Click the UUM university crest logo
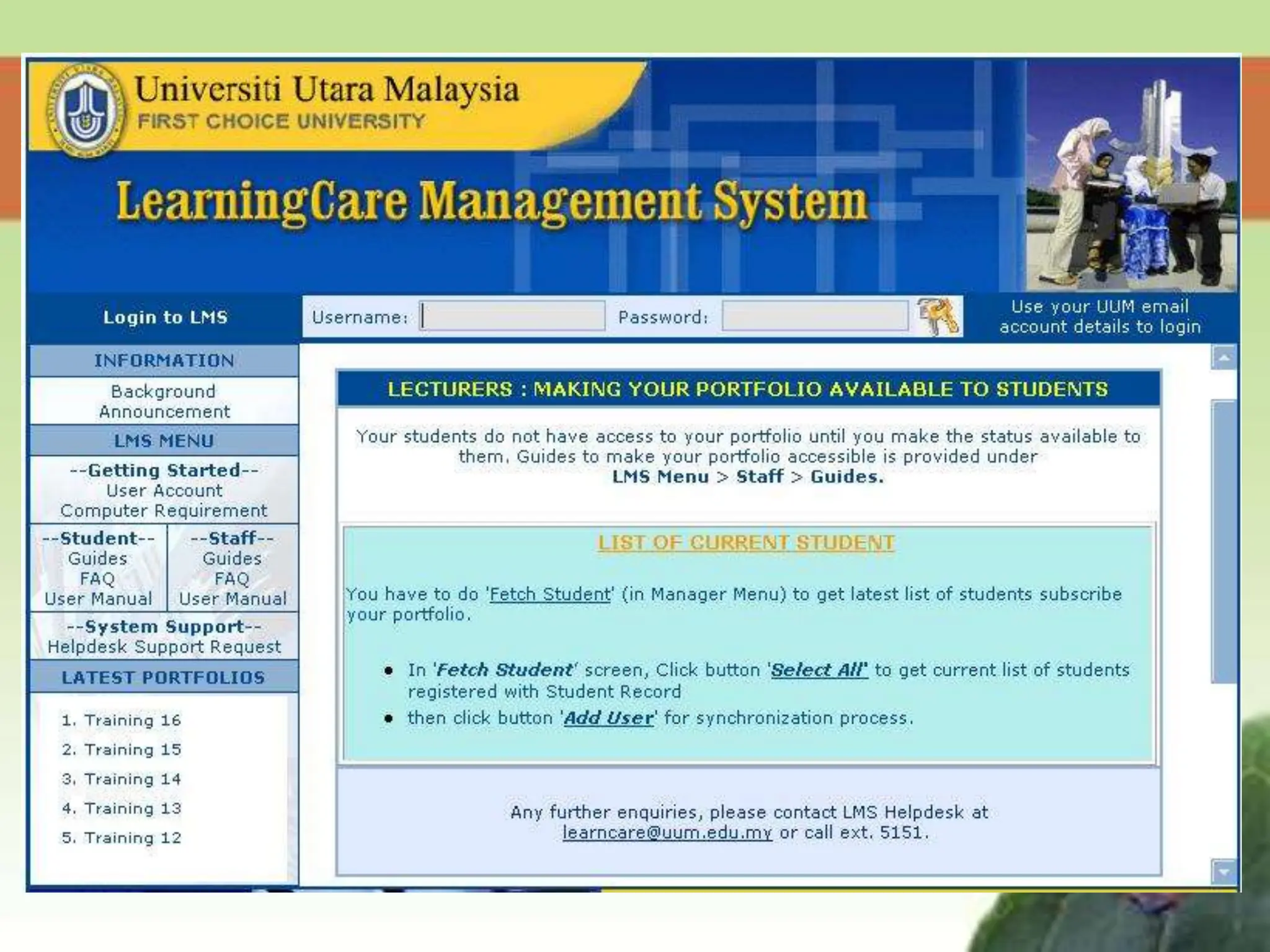This screenshot has width=1270, height=952. click(x=85, y=110)
